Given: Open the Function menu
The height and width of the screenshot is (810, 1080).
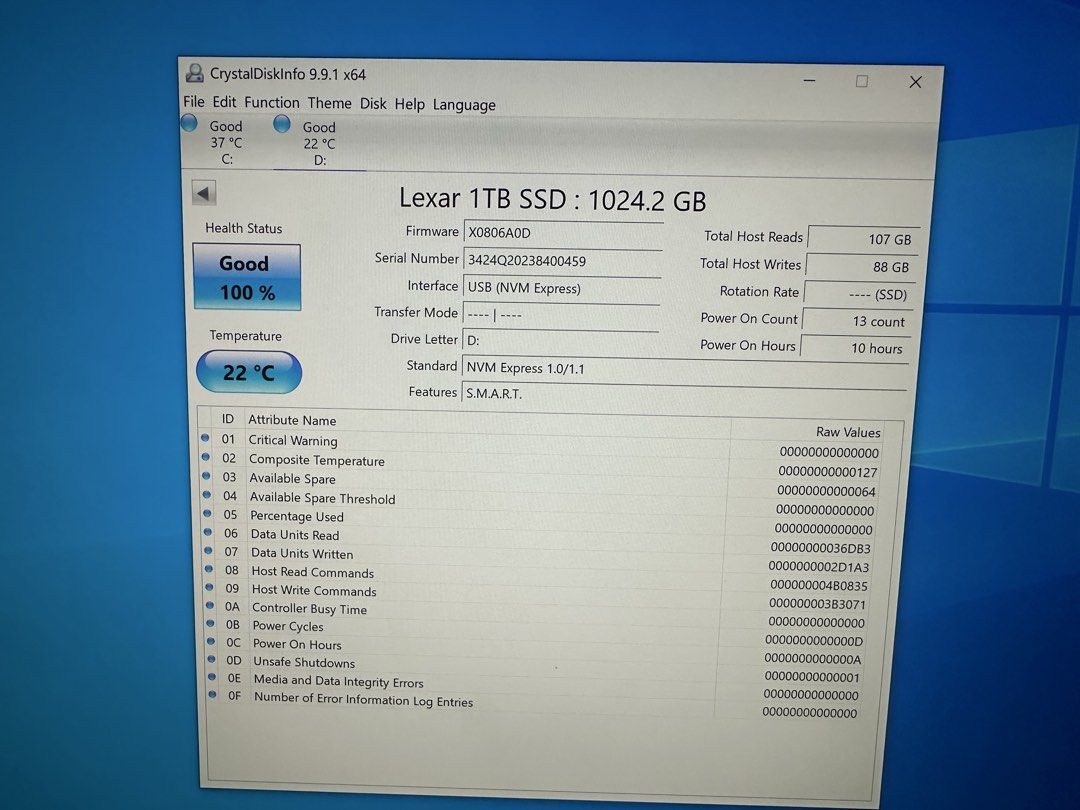Looking at the screenshot, I should (271, 103).
